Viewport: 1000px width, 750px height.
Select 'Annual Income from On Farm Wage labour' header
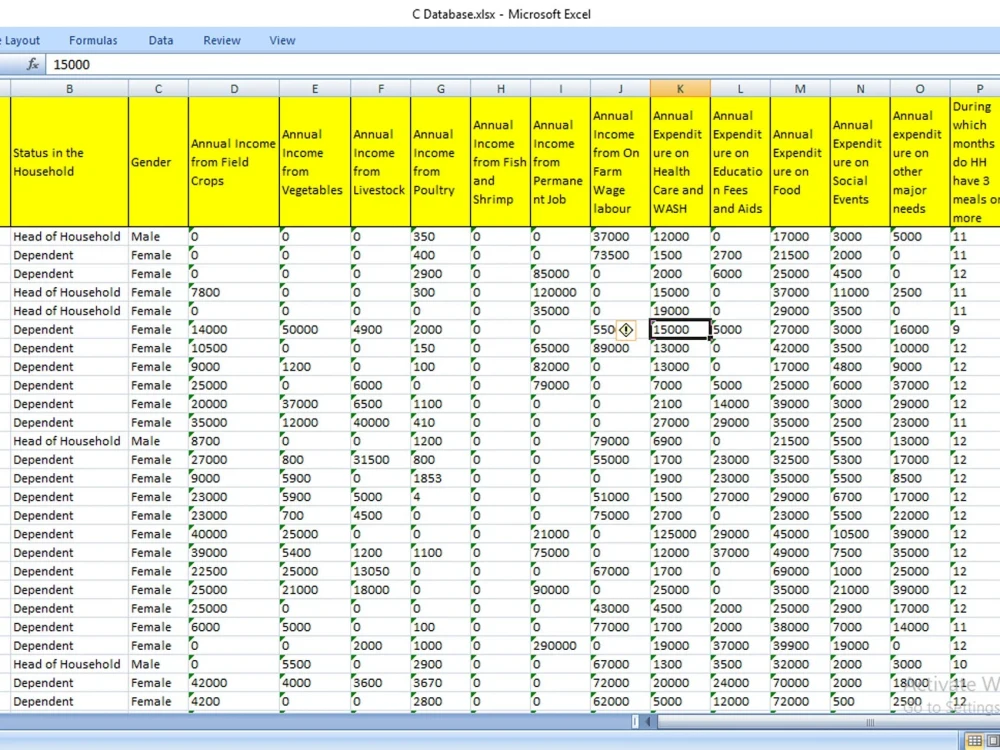pyautogui.click(x=621, y=162)
